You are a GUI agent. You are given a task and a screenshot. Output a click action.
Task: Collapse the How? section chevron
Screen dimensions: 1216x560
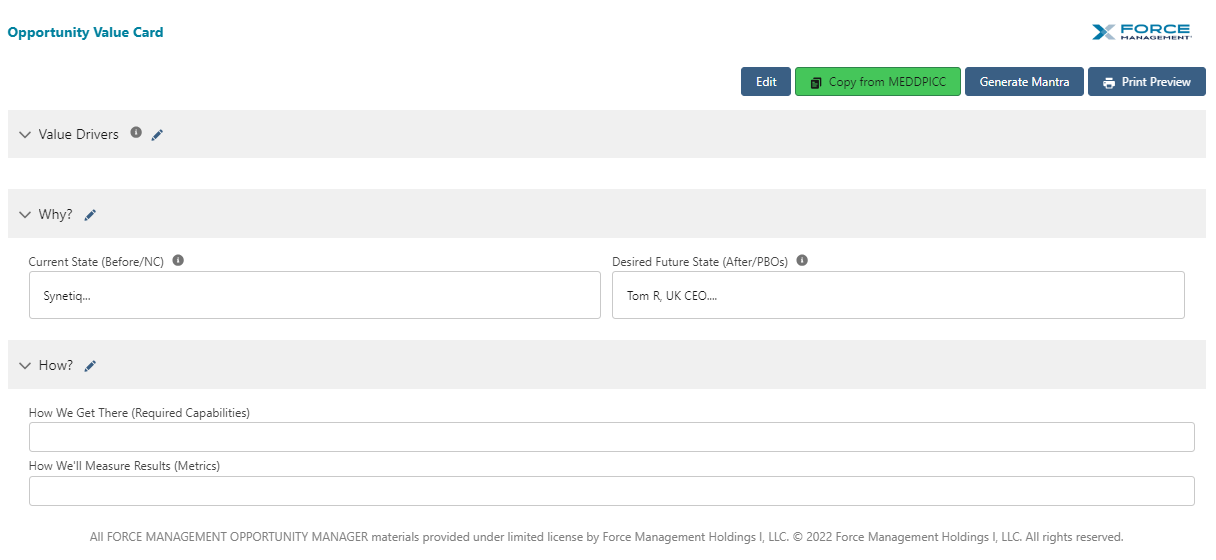point(25,366)
